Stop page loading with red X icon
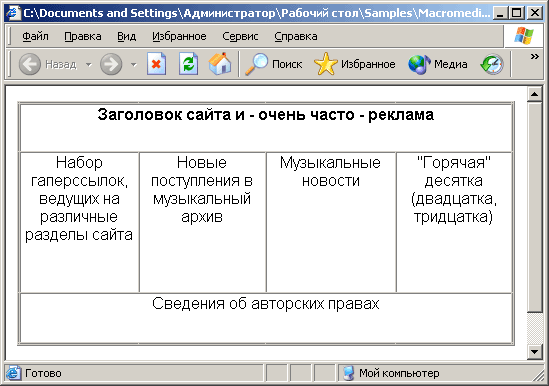 156,64
